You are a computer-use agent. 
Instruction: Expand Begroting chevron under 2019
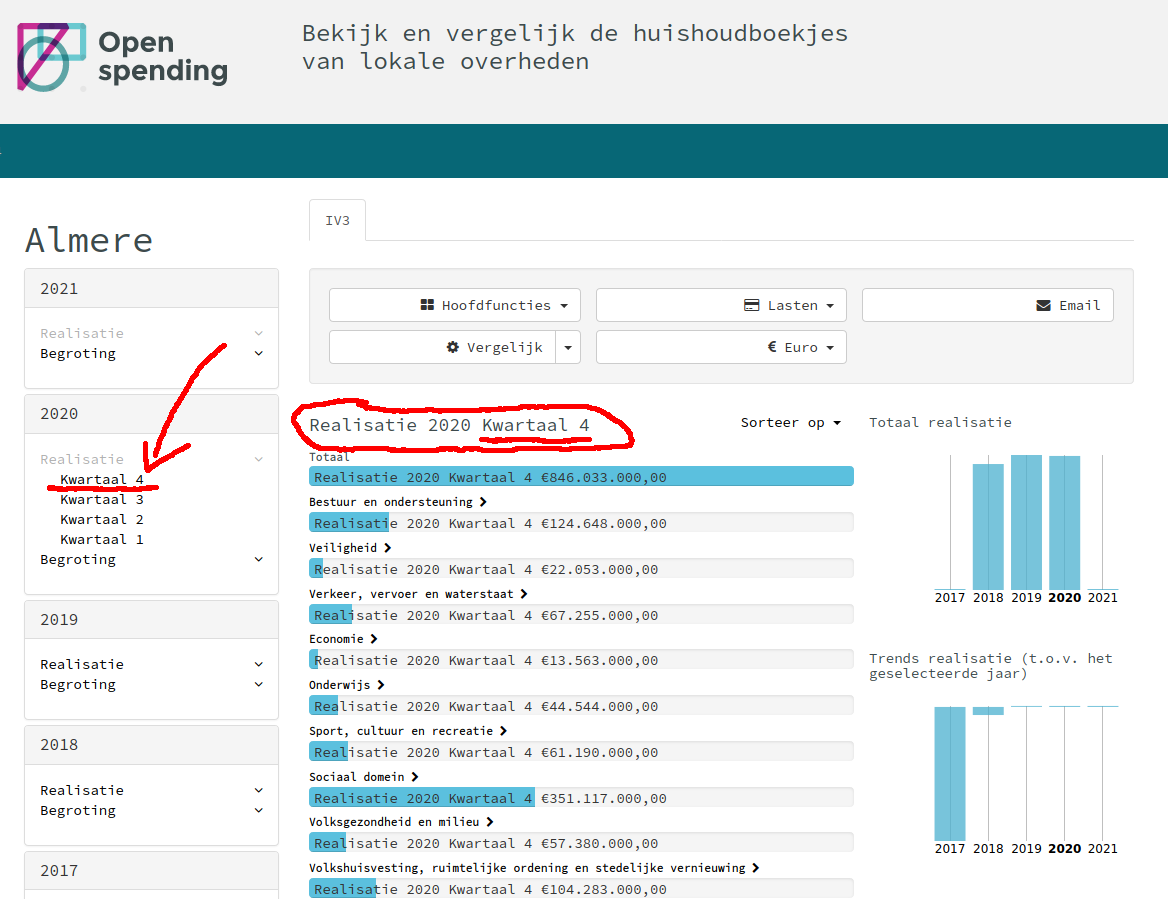pos(258,684)
